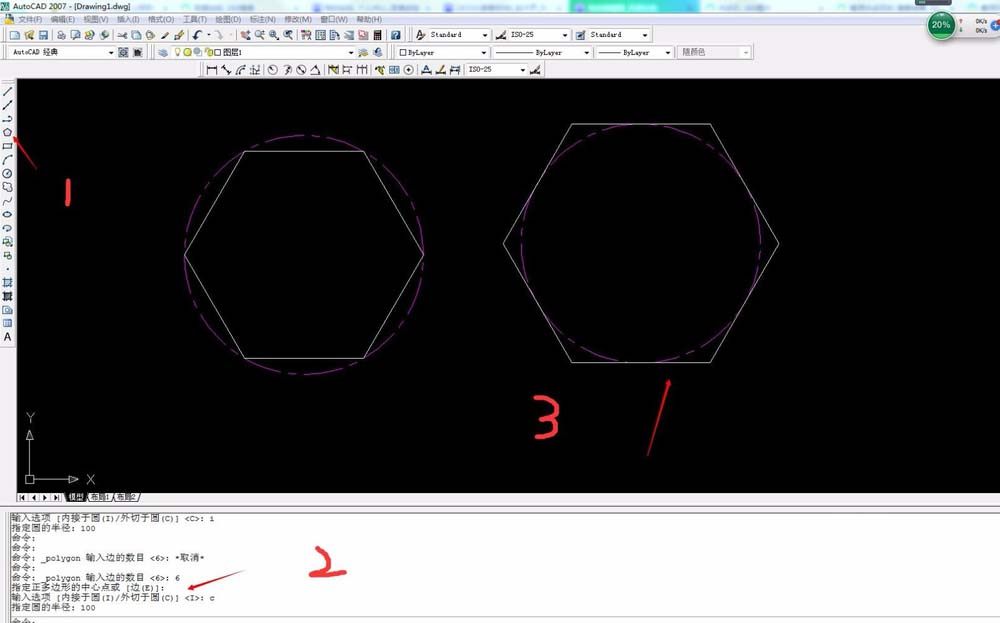Click the Save icon on the Standard toolbar
The height and width of the screenshot is (623, 1000).
pyautogui.click(x=43, y=35)
